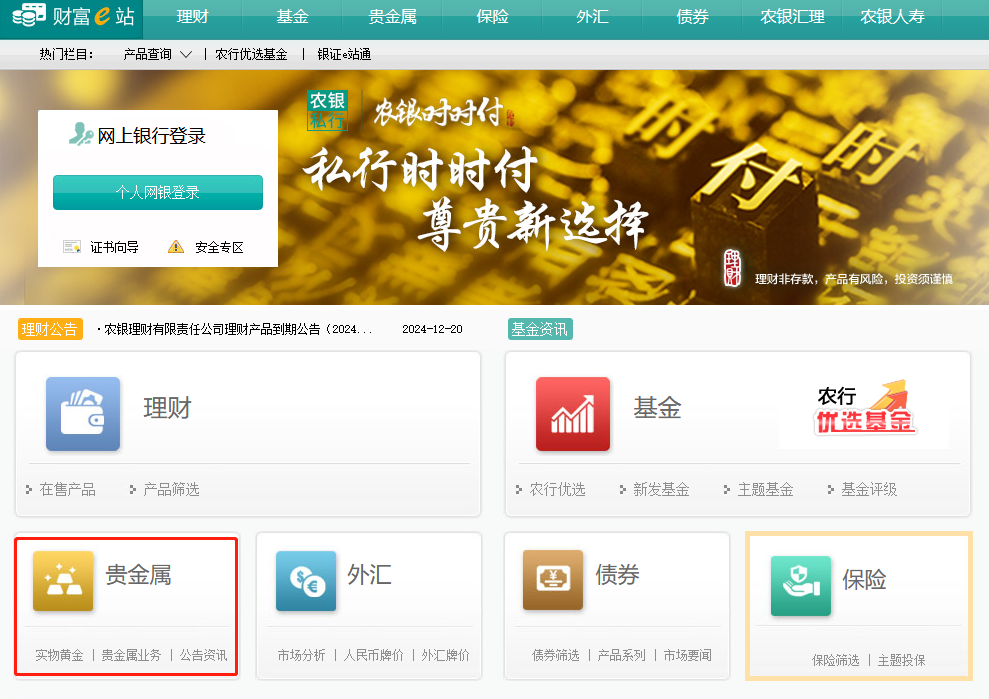Open the 基金 red chart icon

tap(573, 414)
